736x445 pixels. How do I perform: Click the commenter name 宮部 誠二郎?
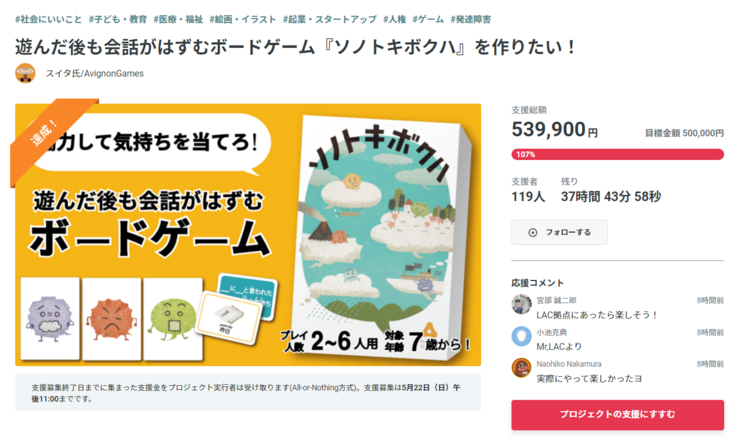click(556, 300)
